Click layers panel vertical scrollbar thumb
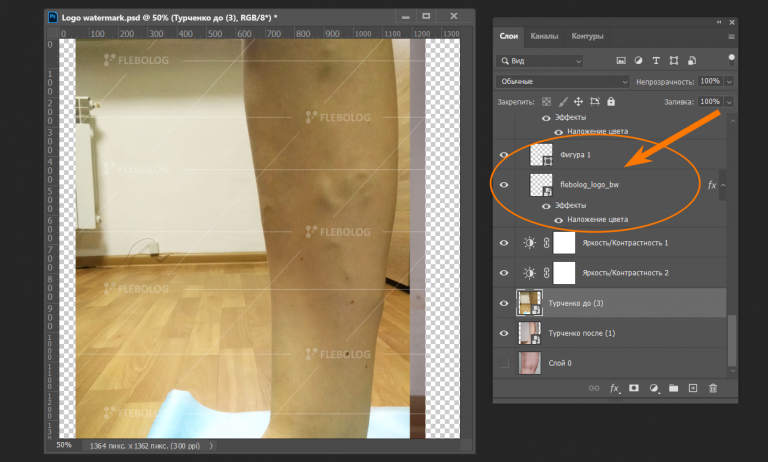Image resolution: width=768 pixels, height=462 pixels. pos(732,340)
